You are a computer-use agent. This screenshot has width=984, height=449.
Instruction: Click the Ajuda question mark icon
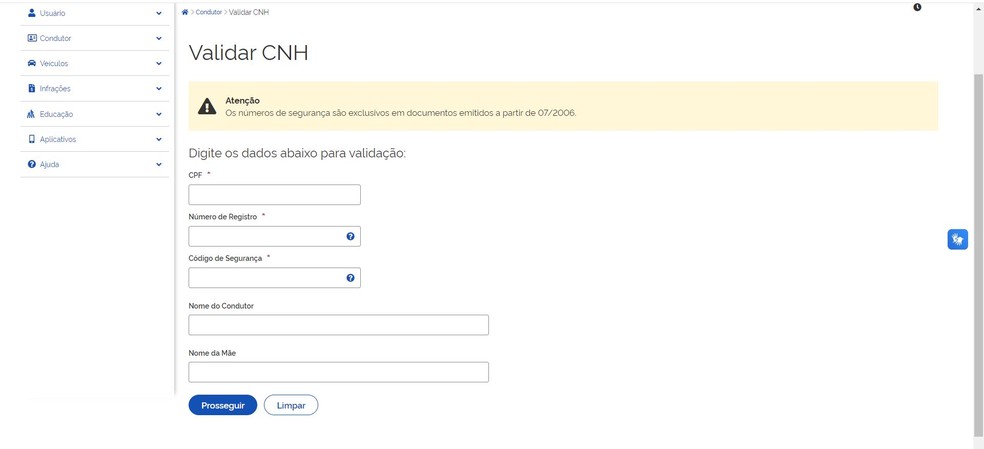coord(32,165)
